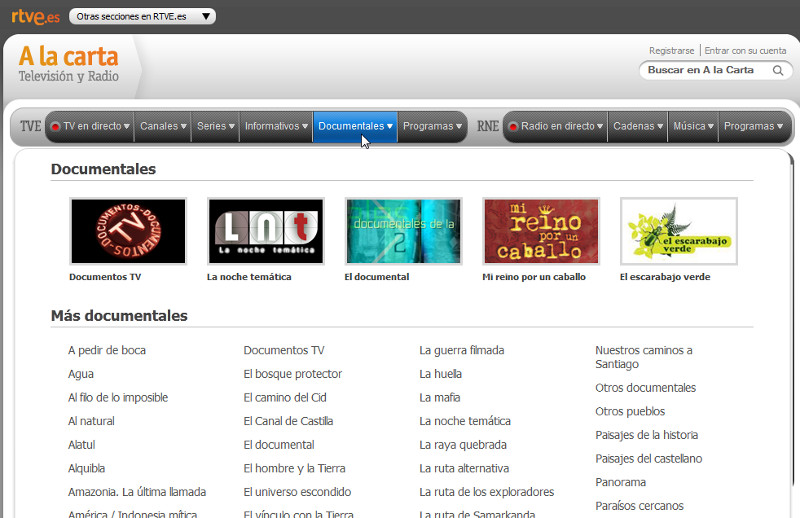Open the Radio en directo menu
Viewport: 800px width, 518px height.
pyautogui.click(x=556, y=126)
